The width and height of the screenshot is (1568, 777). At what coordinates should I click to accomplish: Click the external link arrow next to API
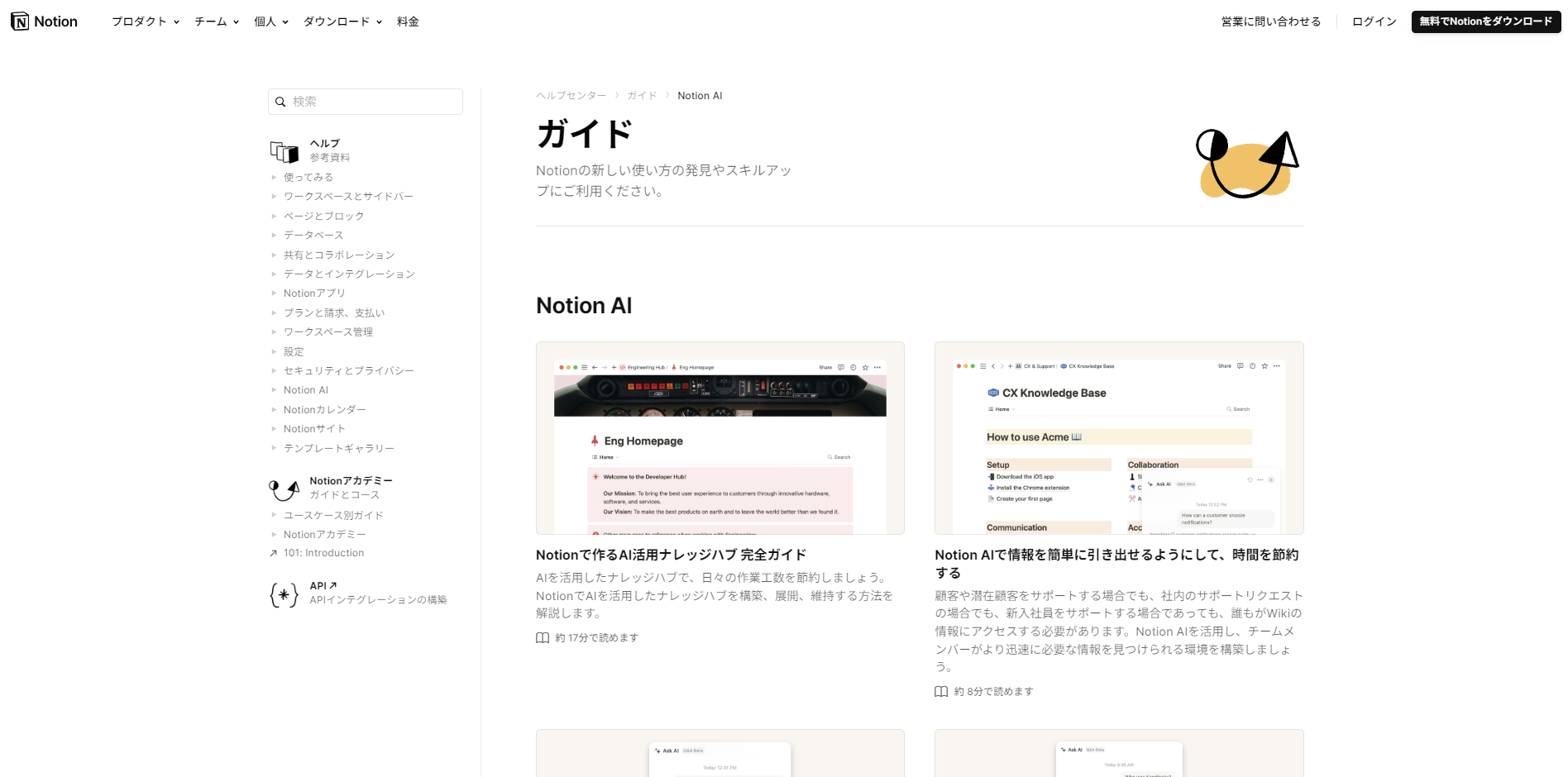click(x=333, y=584)
